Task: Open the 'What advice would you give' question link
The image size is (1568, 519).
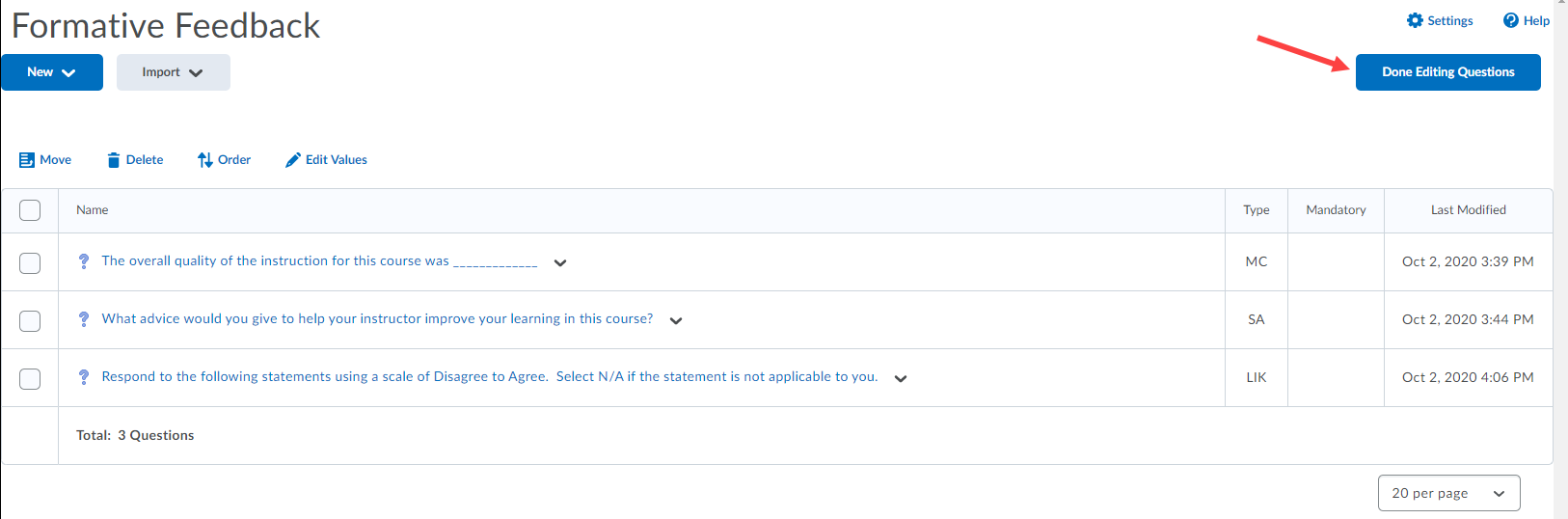Action: pos(377,319)
